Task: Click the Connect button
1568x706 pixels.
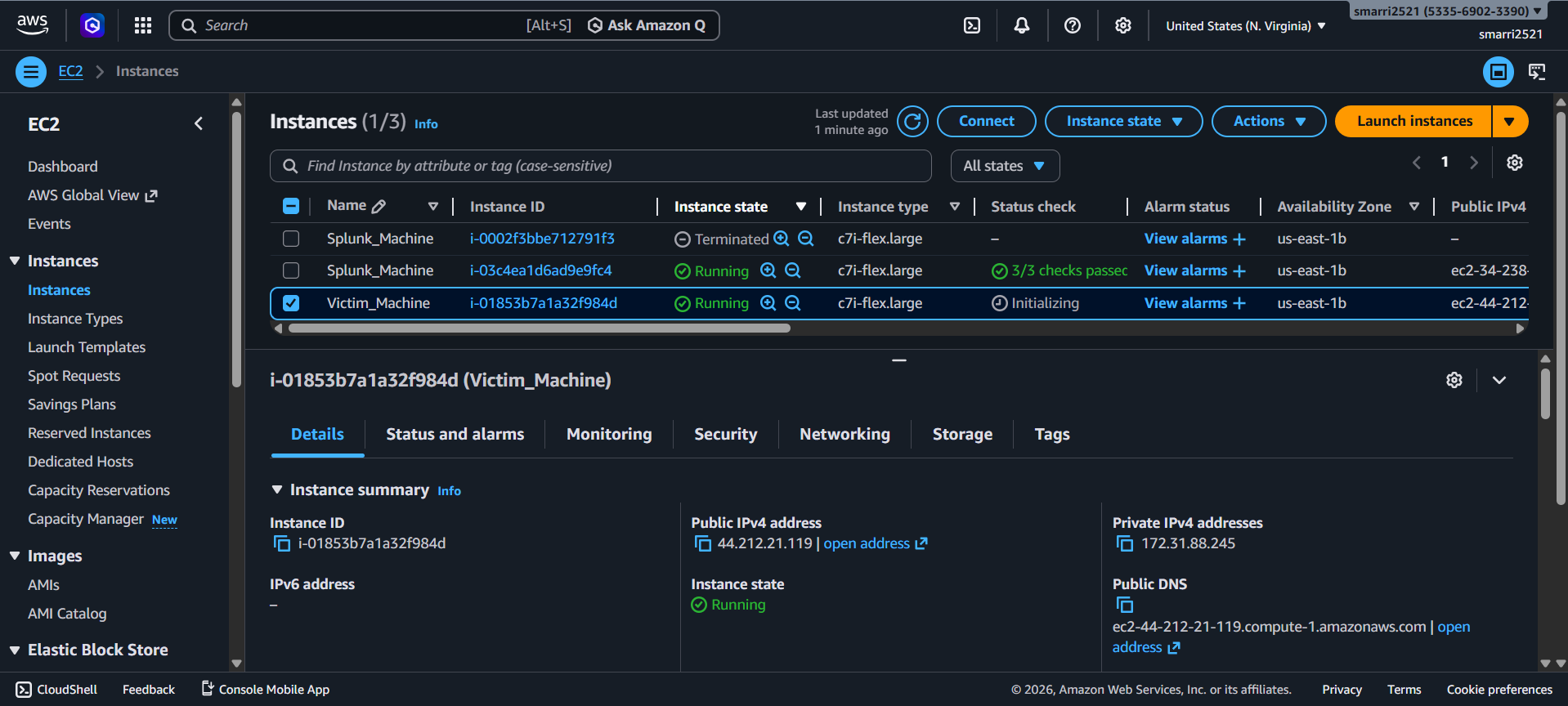Action: coord(986,122)
